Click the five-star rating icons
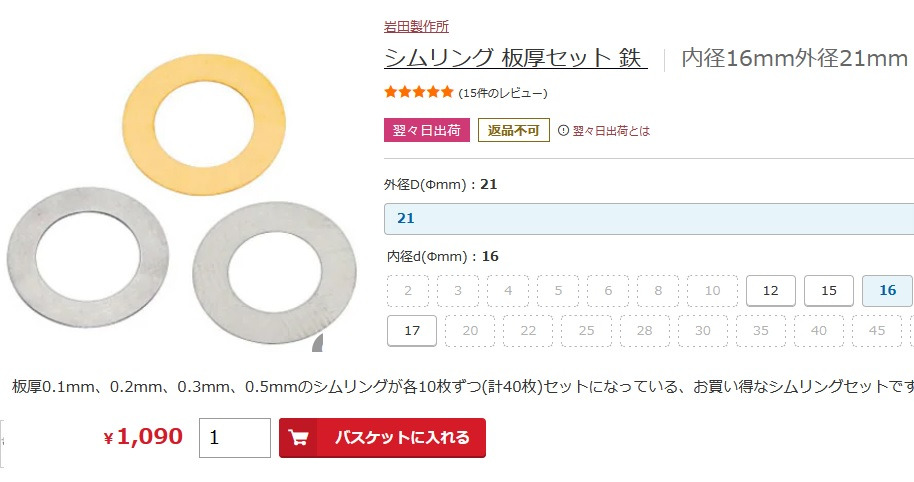The height and width of the screenshot is (482, 914). 419,93
